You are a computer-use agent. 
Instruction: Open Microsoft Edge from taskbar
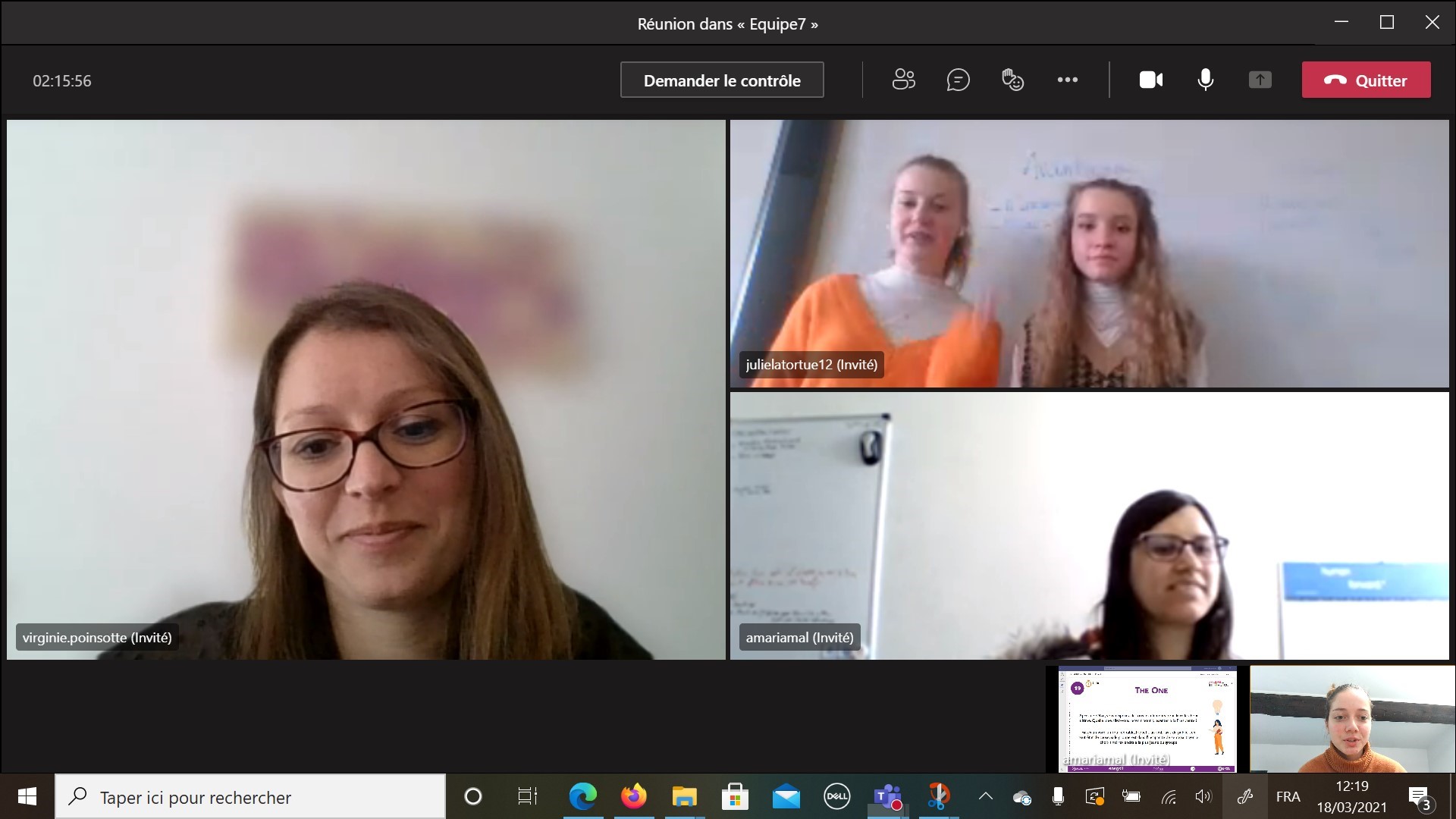click(582, 797)
